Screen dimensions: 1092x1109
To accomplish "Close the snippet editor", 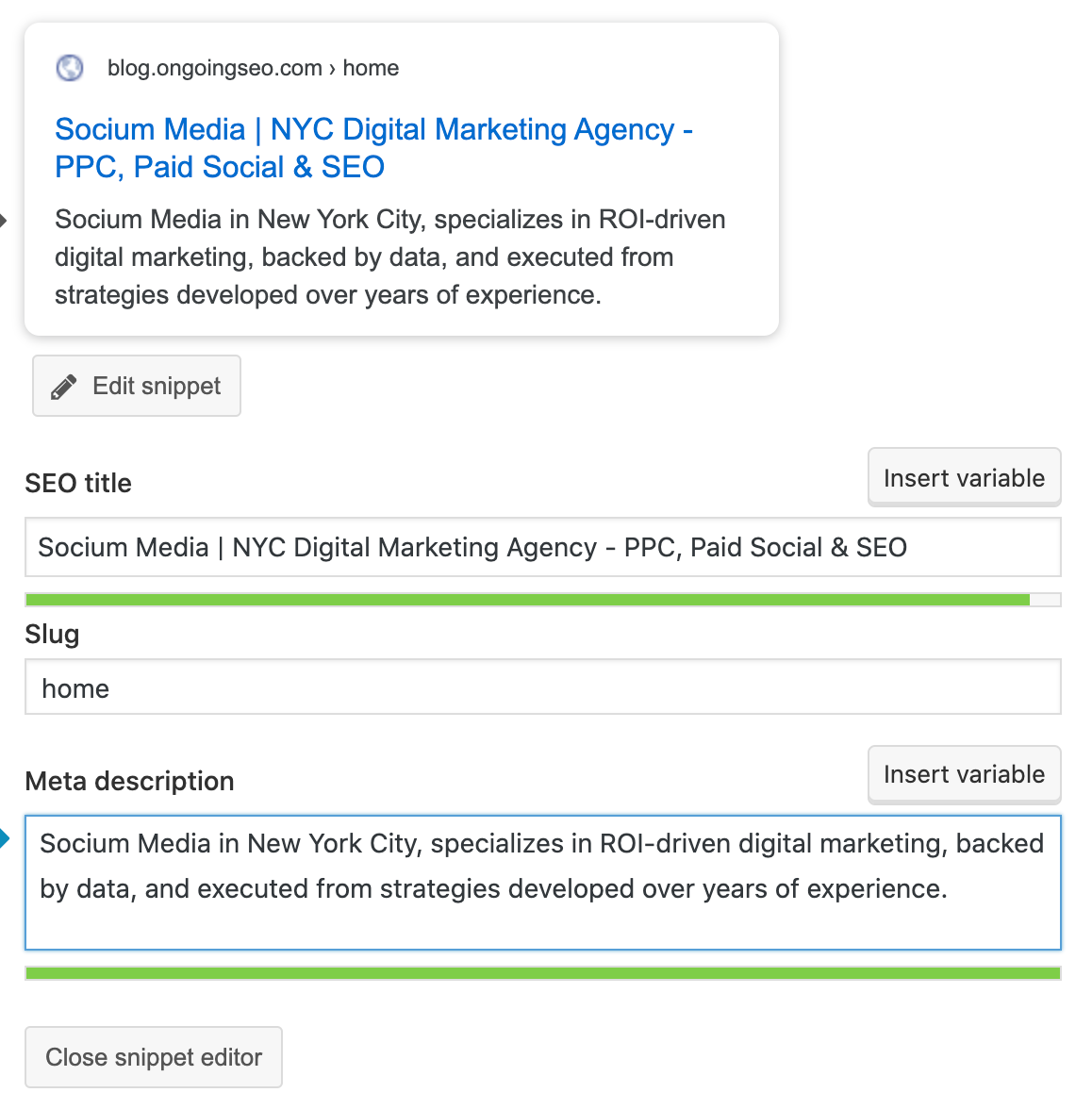I will (154, 1056).
